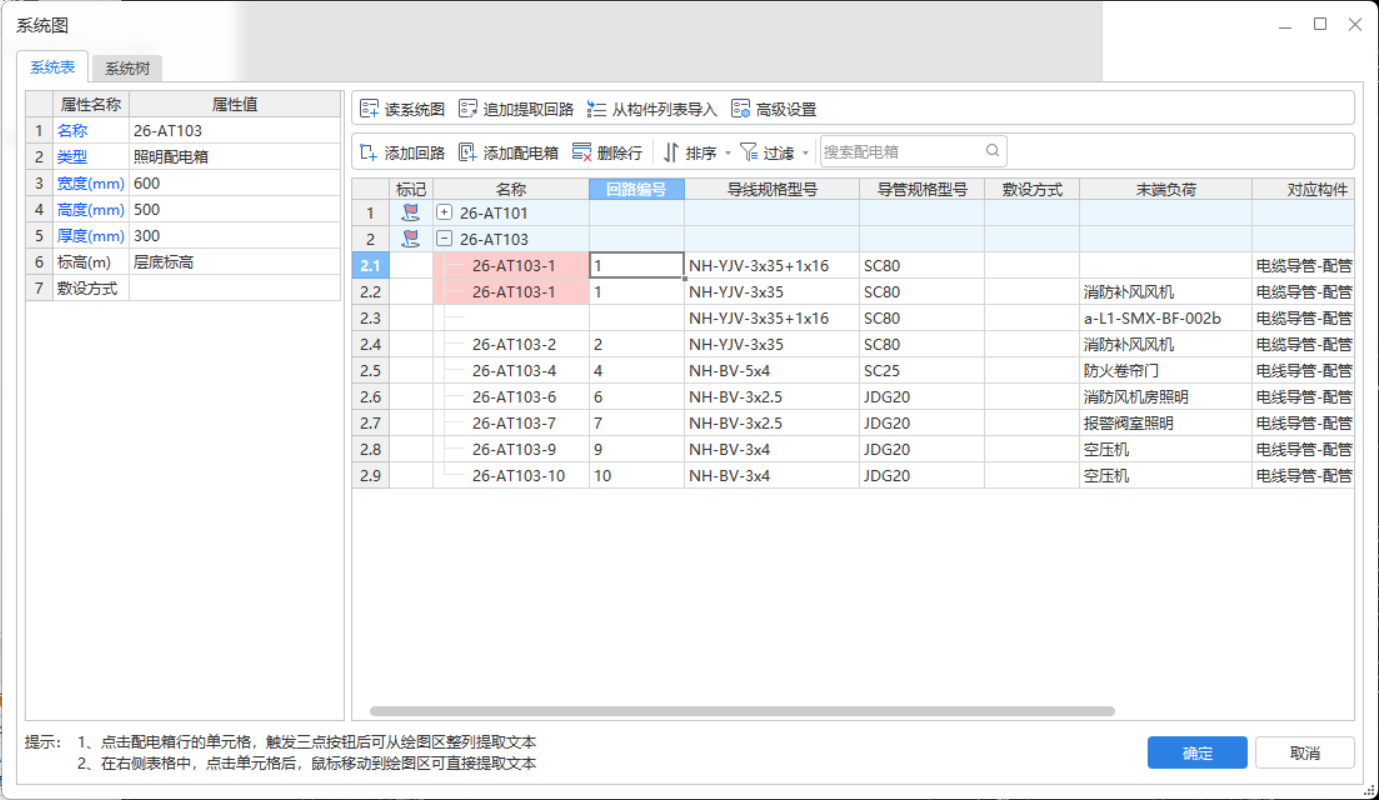Click 追加提取回路 in the toolbar

point(516,109)
